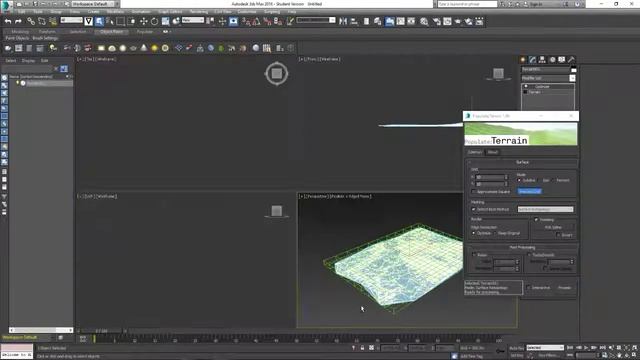Image resolution: width=640 pixels, height=360 pixels.
Task: Select the Select and Link tool
Action: [x=31, y=21]
